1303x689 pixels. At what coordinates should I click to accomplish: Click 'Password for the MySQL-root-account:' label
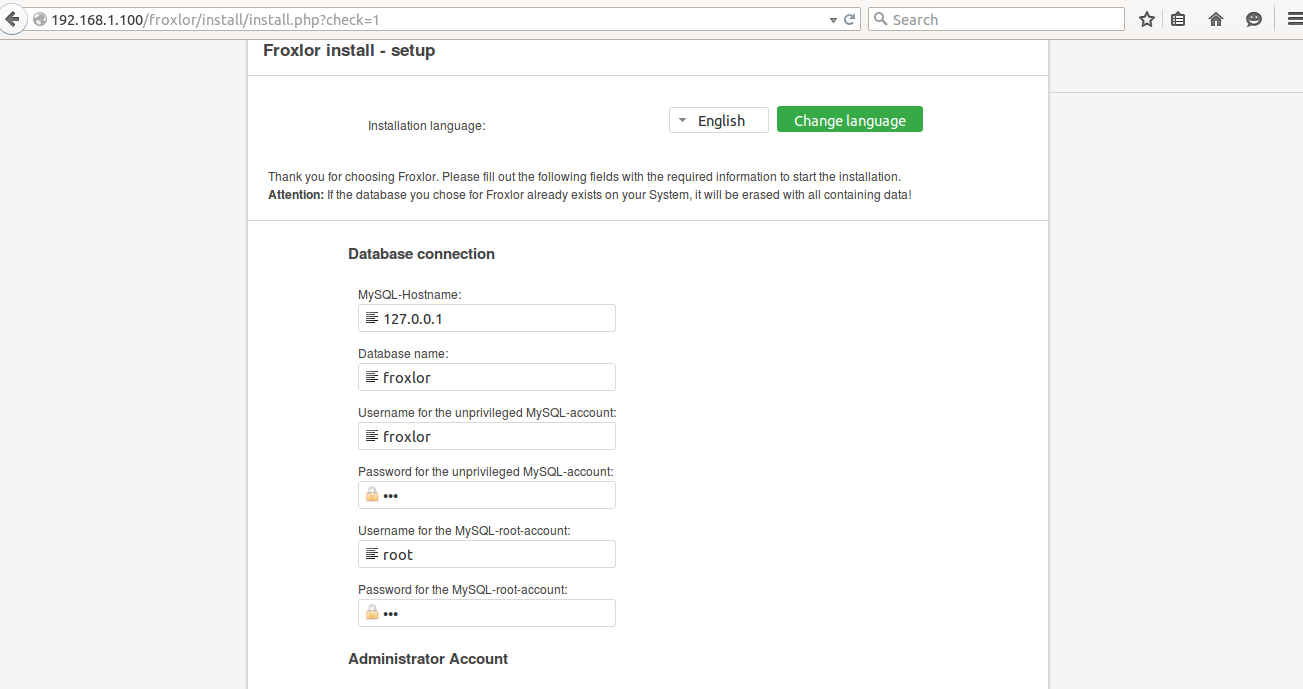point(463,590)
